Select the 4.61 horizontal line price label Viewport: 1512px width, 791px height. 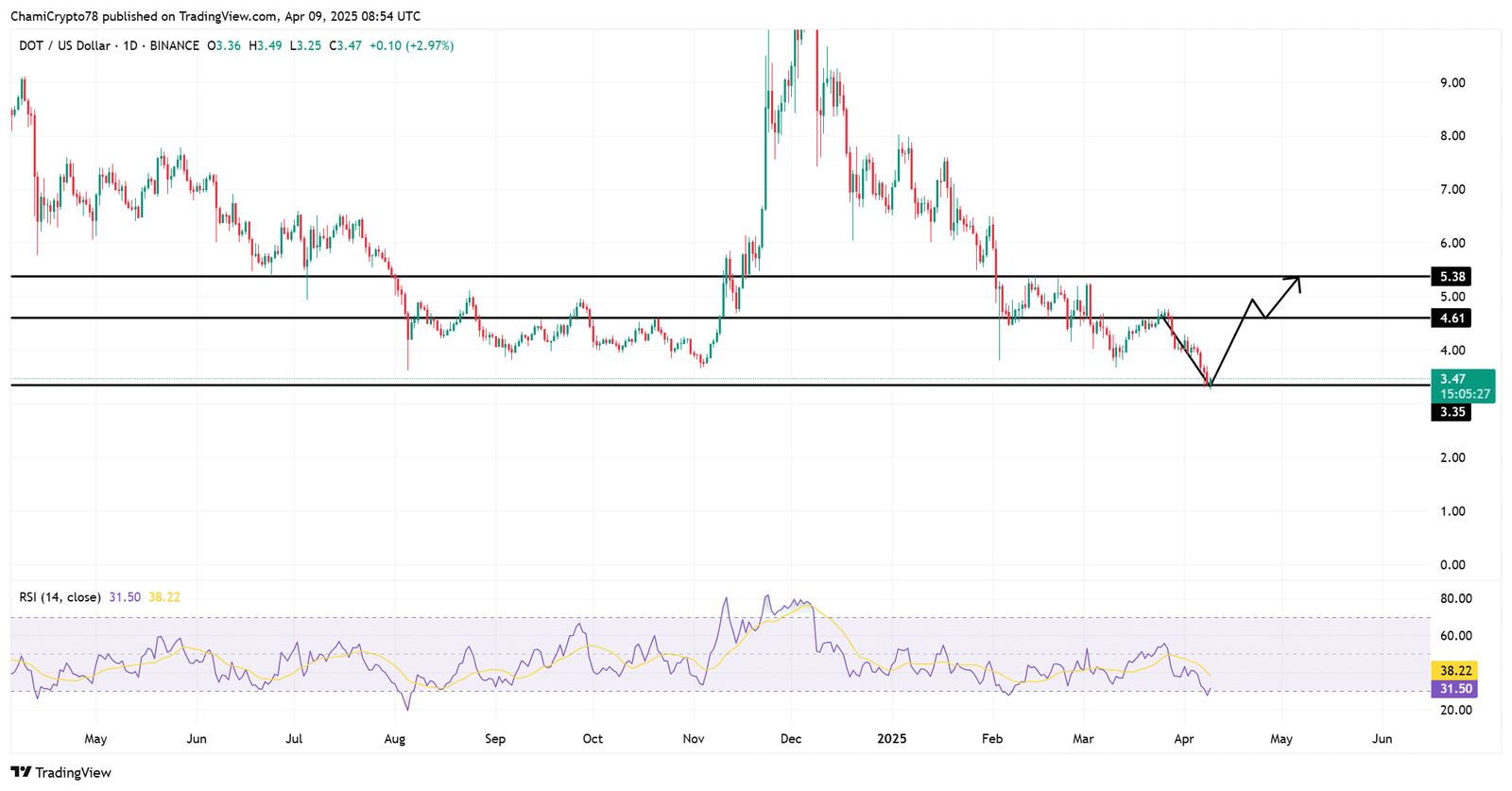click(x=1451, y=318)
